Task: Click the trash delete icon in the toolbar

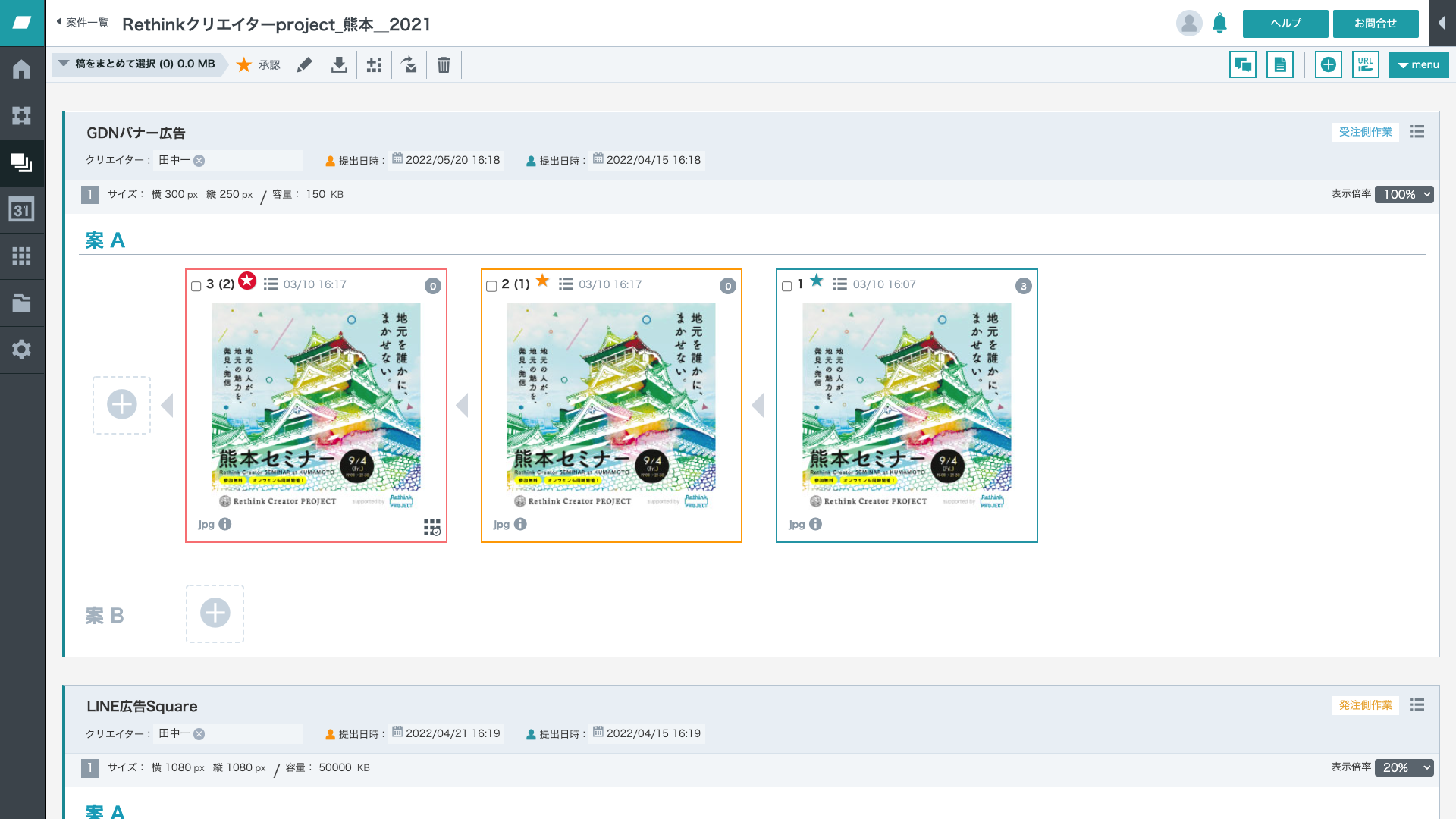Action: (444, 65)
